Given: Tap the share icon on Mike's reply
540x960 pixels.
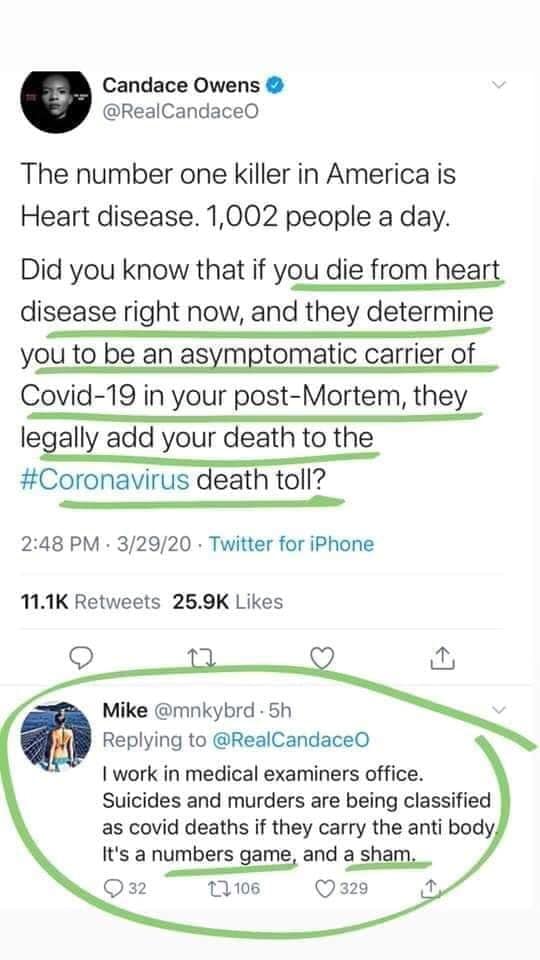Looking at the screenshot, I should point(431,887).
